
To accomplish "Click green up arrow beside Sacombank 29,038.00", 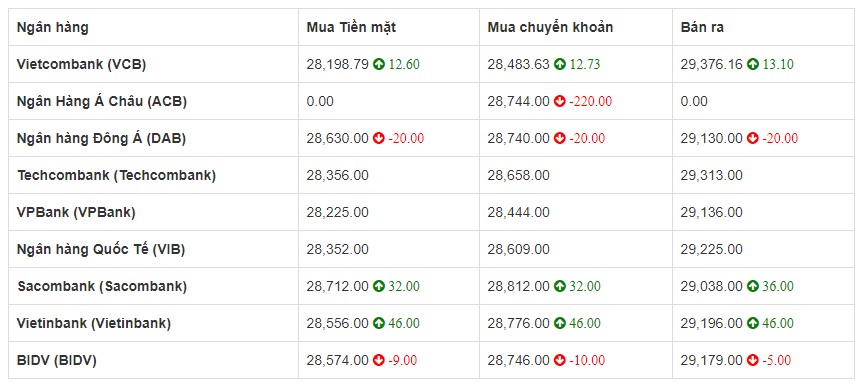I will point(753,286).
